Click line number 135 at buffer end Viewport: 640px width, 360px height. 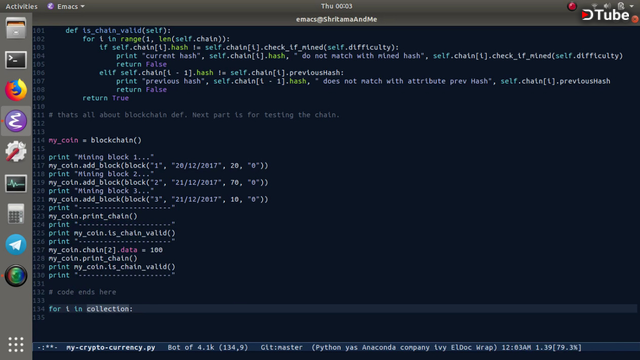tap(39, 318)
